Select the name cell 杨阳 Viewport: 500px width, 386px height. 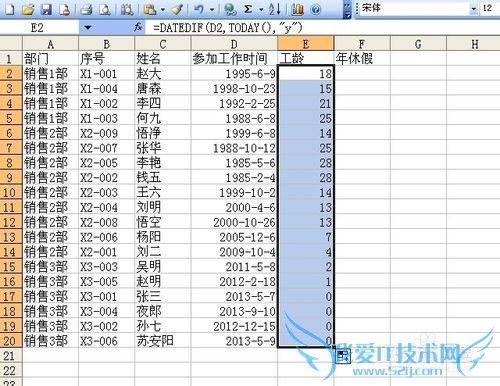tap(163, 237)
